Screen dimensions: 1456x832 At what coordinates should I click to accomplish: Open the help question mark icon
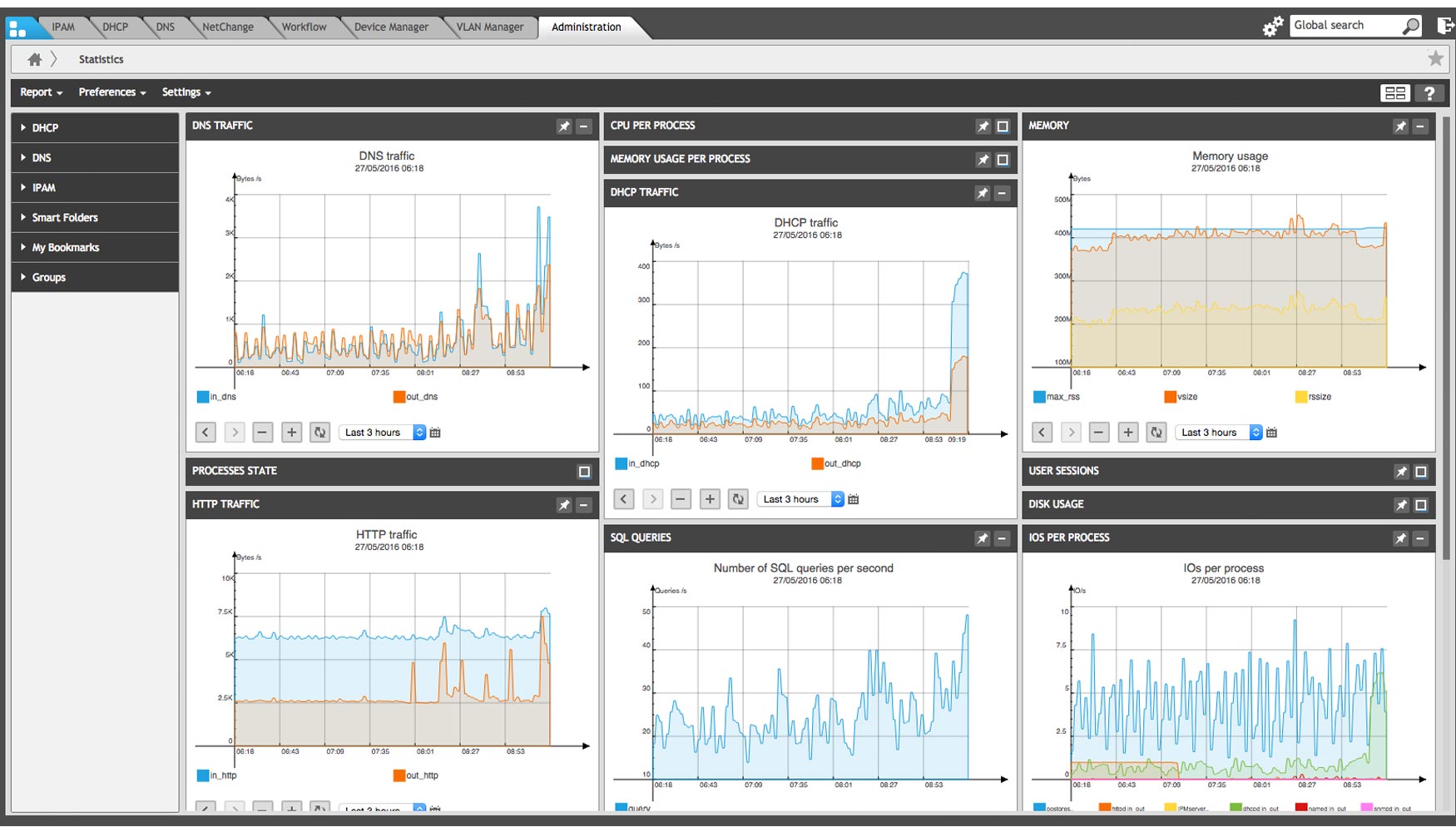coord(1429,93)
